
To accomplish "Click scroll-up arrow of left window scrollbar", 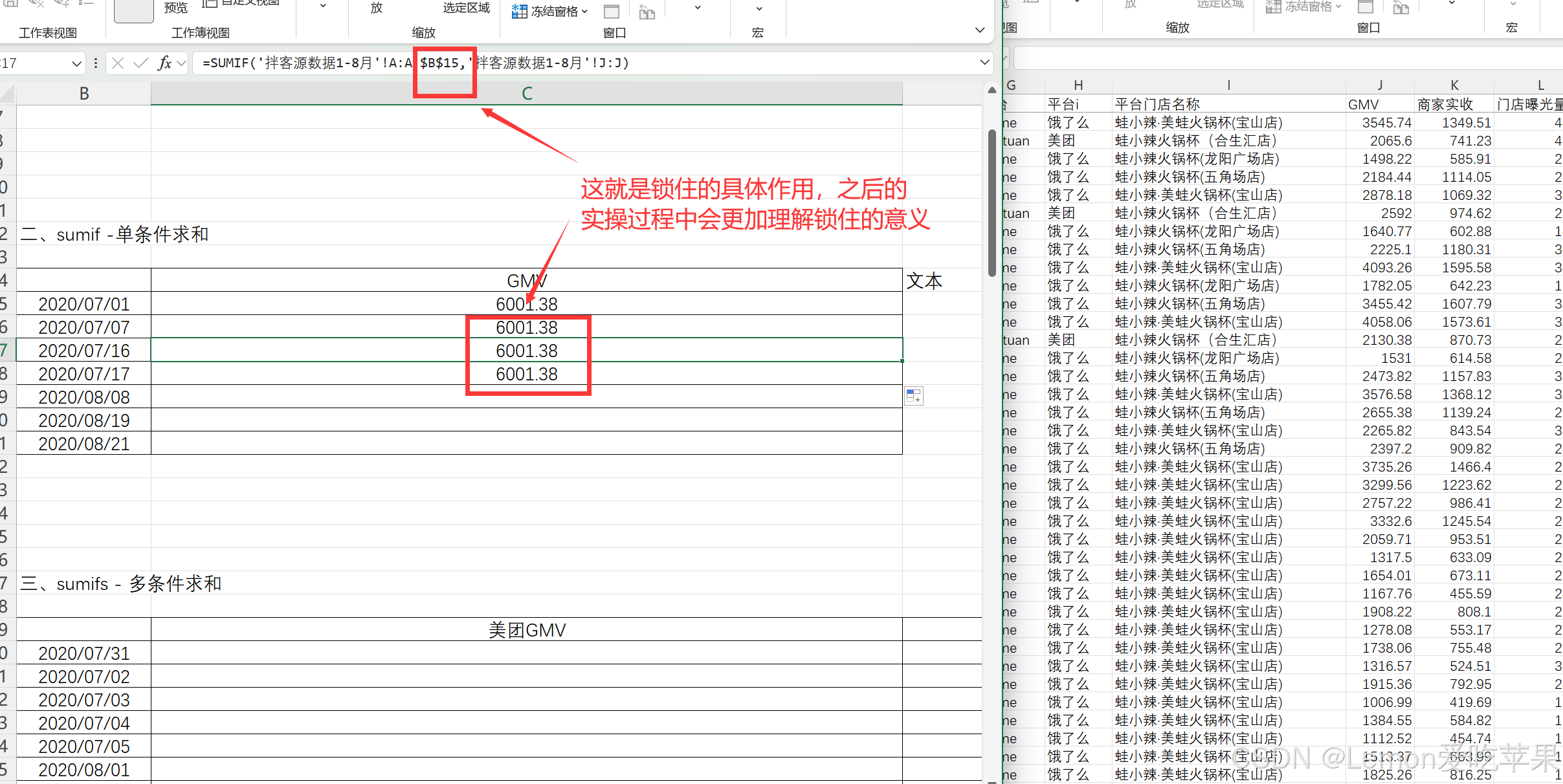I will (x=992, y=91).
